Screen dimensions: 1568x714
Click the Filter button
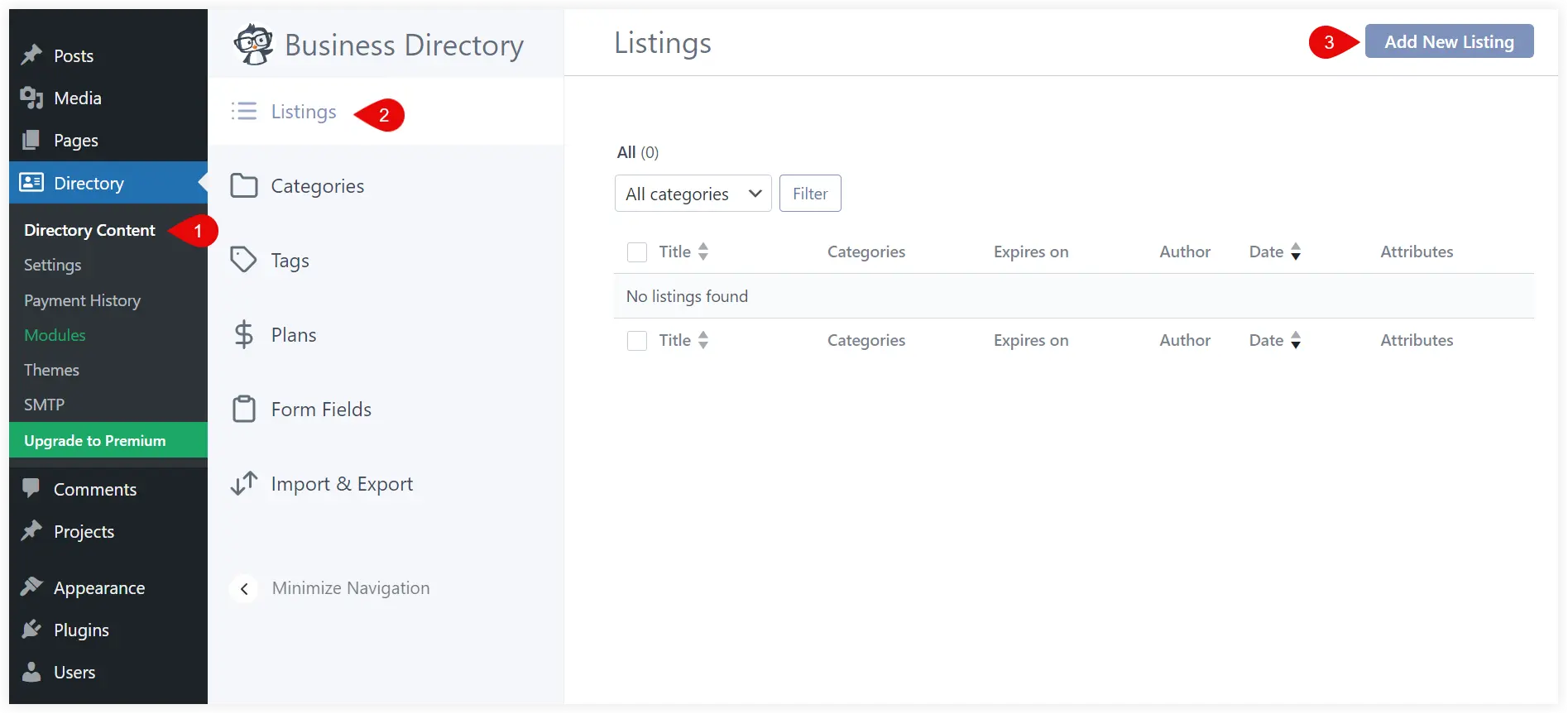pos(810,193)
